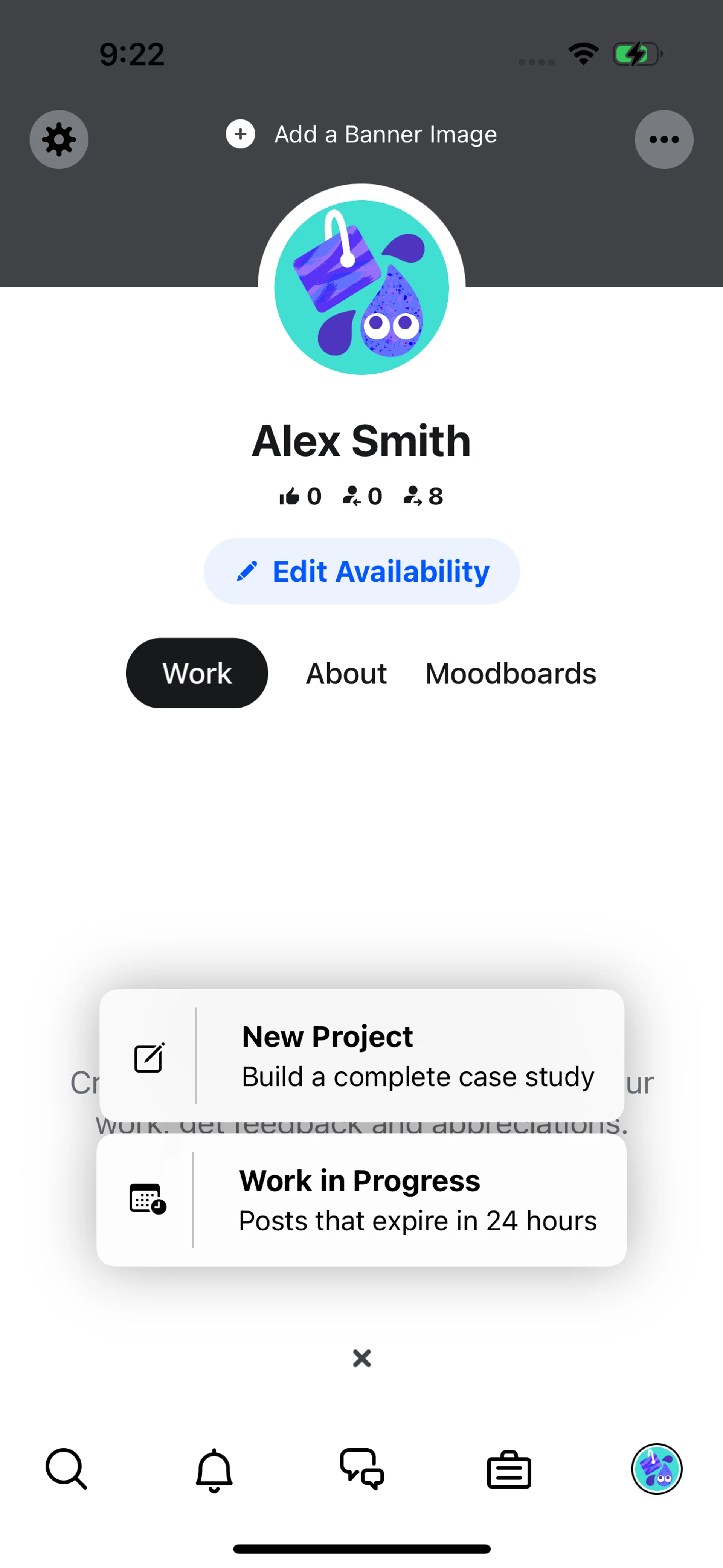Switch to the Moodboards tab
Viewport: 723px width, 1568px height.
pos(511,673)
